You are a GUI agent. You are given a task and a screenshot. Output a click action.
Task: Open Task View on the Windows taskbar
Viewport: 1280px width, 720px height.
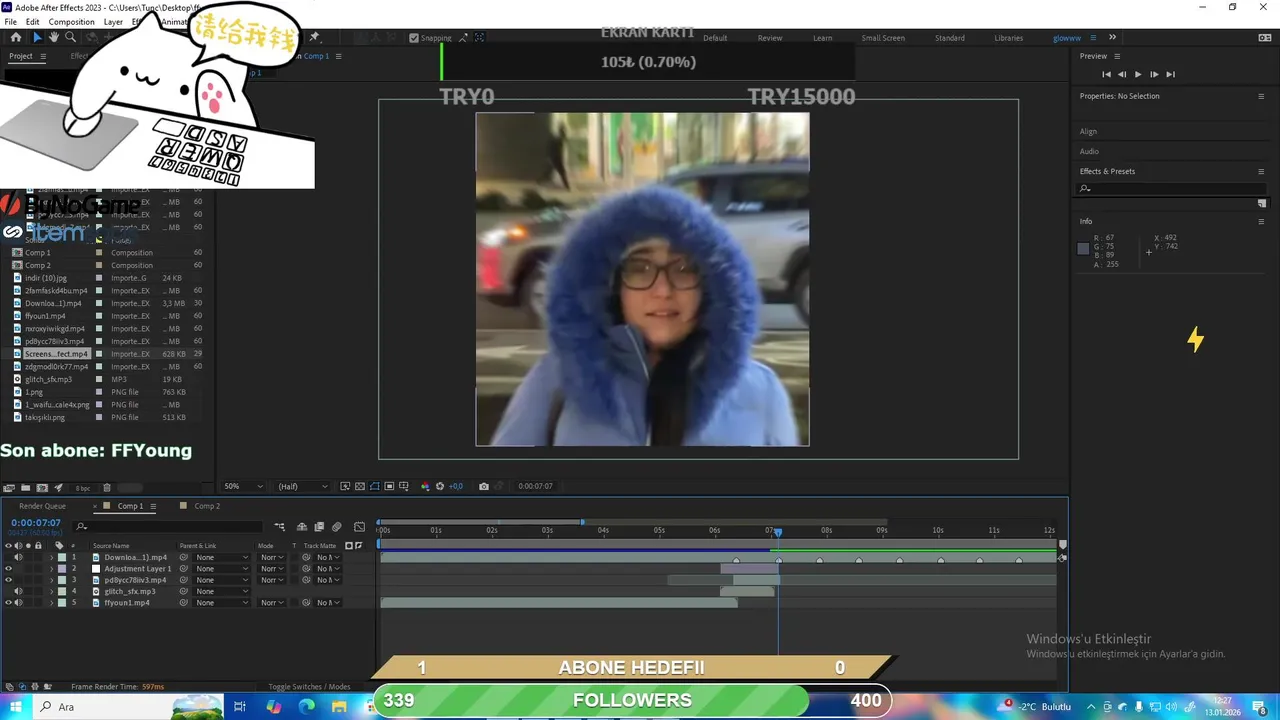tap(240, 706)
